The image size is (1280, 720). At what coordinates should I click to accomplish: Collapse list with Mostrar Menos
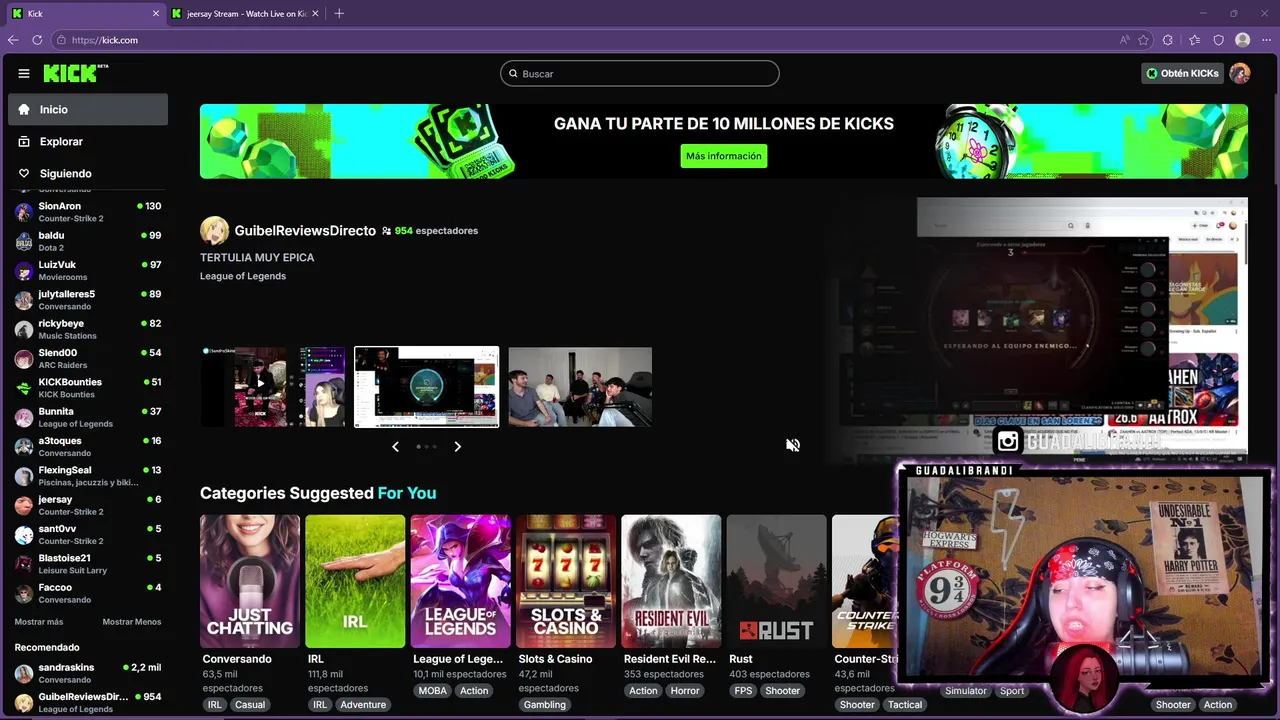pyautogui.click(x=132, y=622)
